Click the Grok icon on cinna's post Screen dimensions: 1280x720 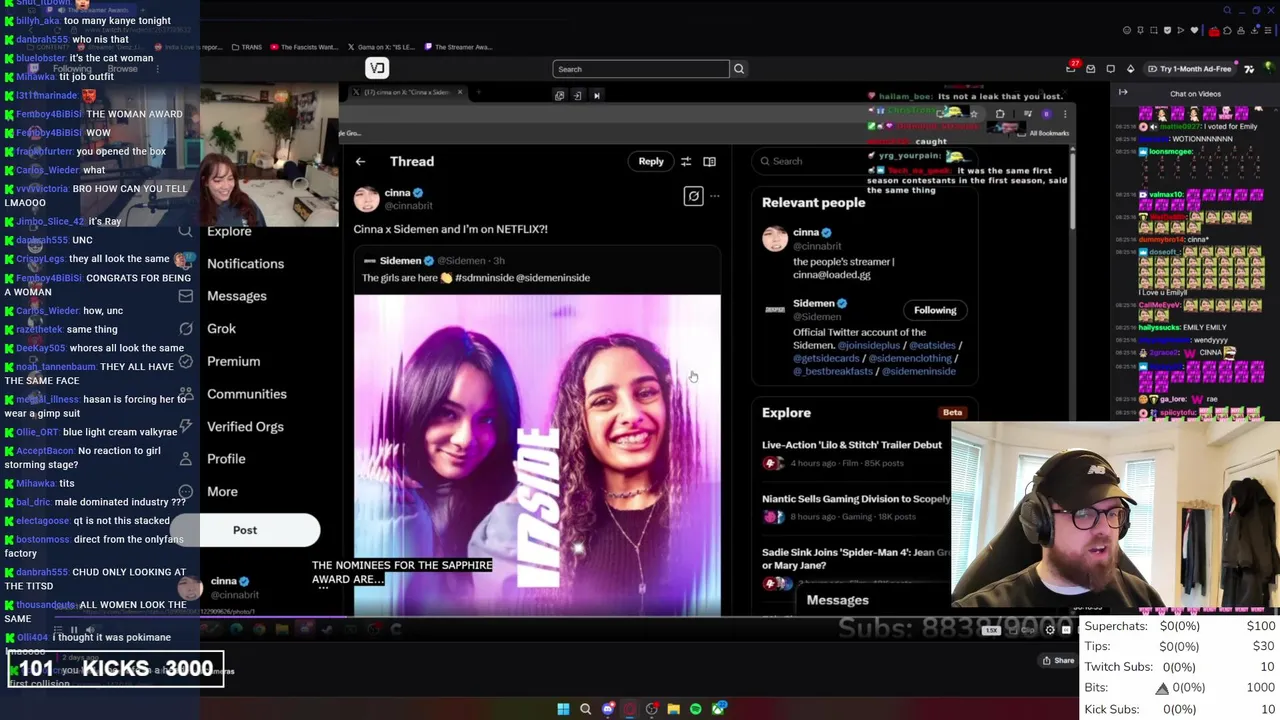pyautogui.click(x=693, y=196)
